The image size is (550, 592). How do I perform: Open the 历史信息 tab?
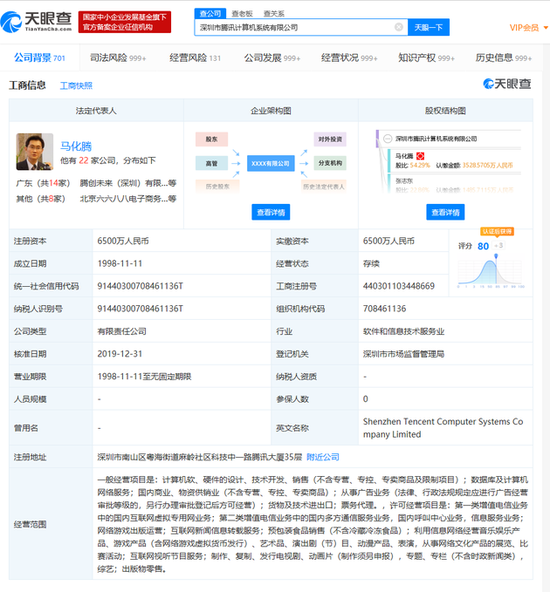coord(504,58)
